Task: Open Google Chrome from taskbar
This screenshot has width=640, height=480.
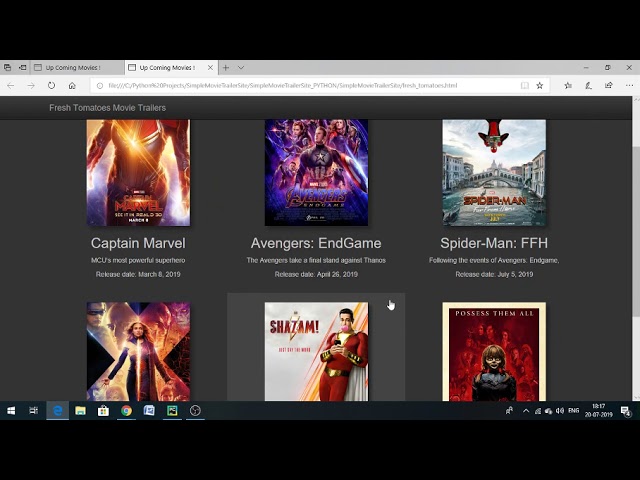Action: click(126, 411)
